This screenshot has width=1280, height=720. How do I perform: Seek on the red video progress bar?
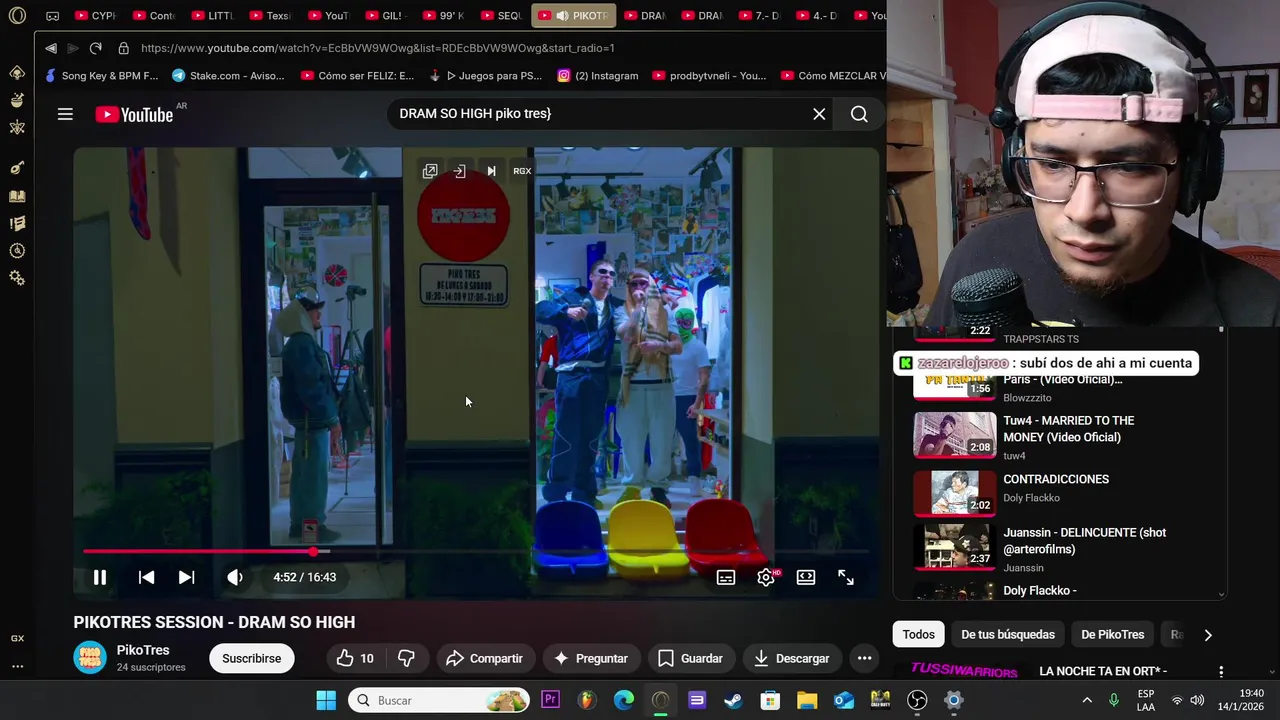[x=476, y=551]
